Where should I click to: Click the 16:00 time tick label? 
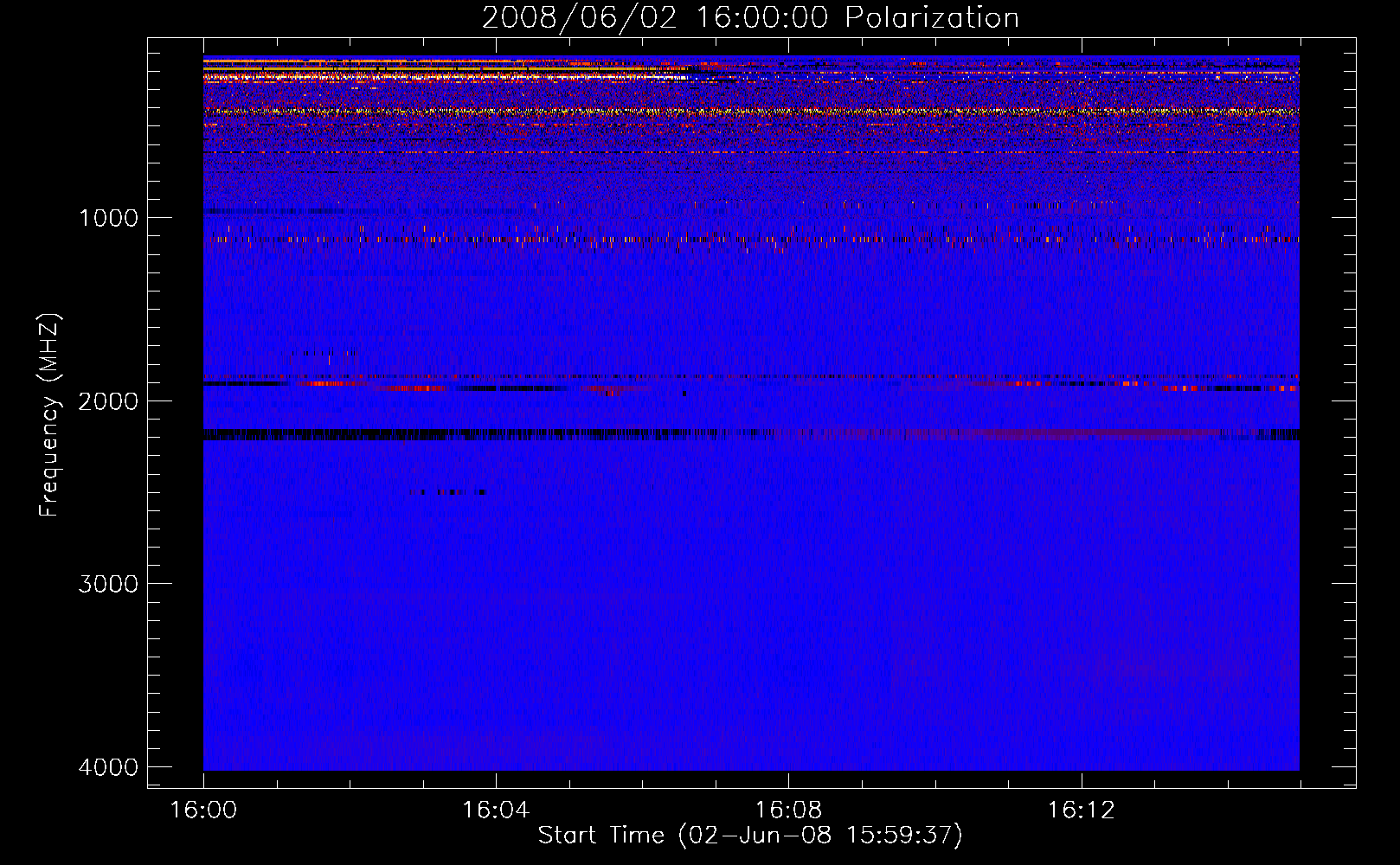click(x=203, y=811)
